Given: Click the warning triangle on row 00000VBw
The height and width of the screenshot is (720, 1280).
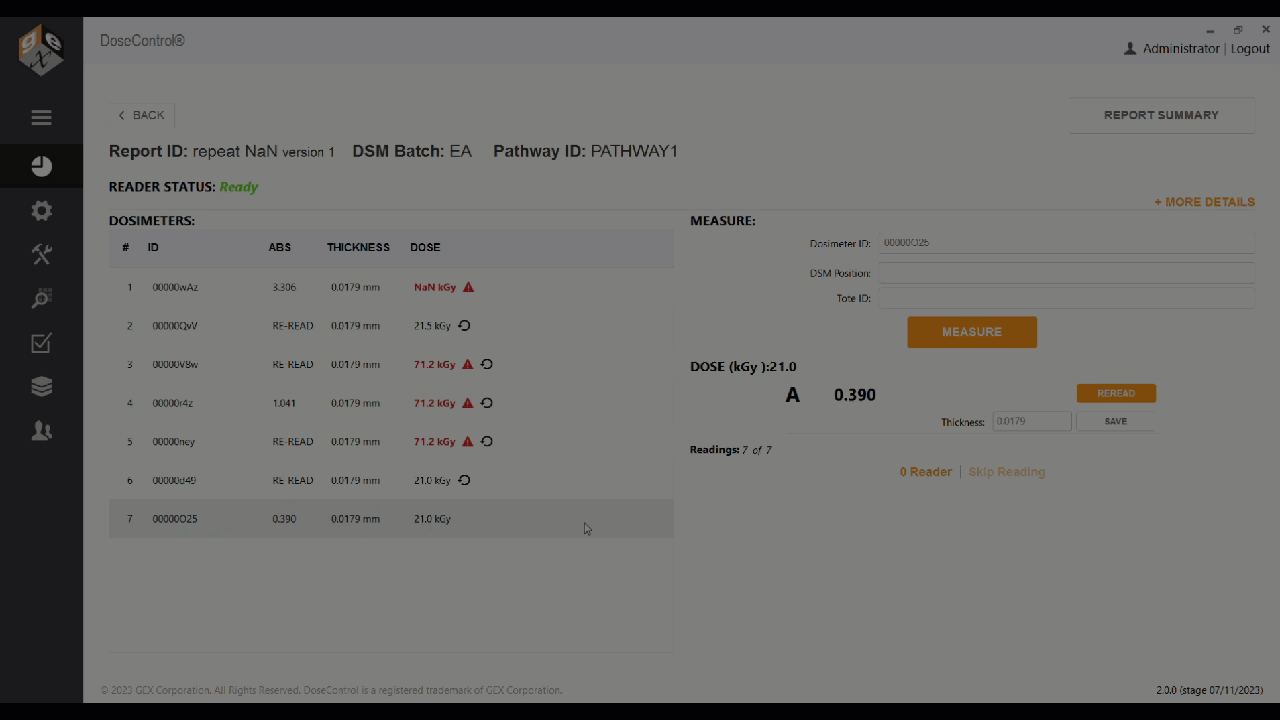Looking at the screenshot, I should point(467,364).
